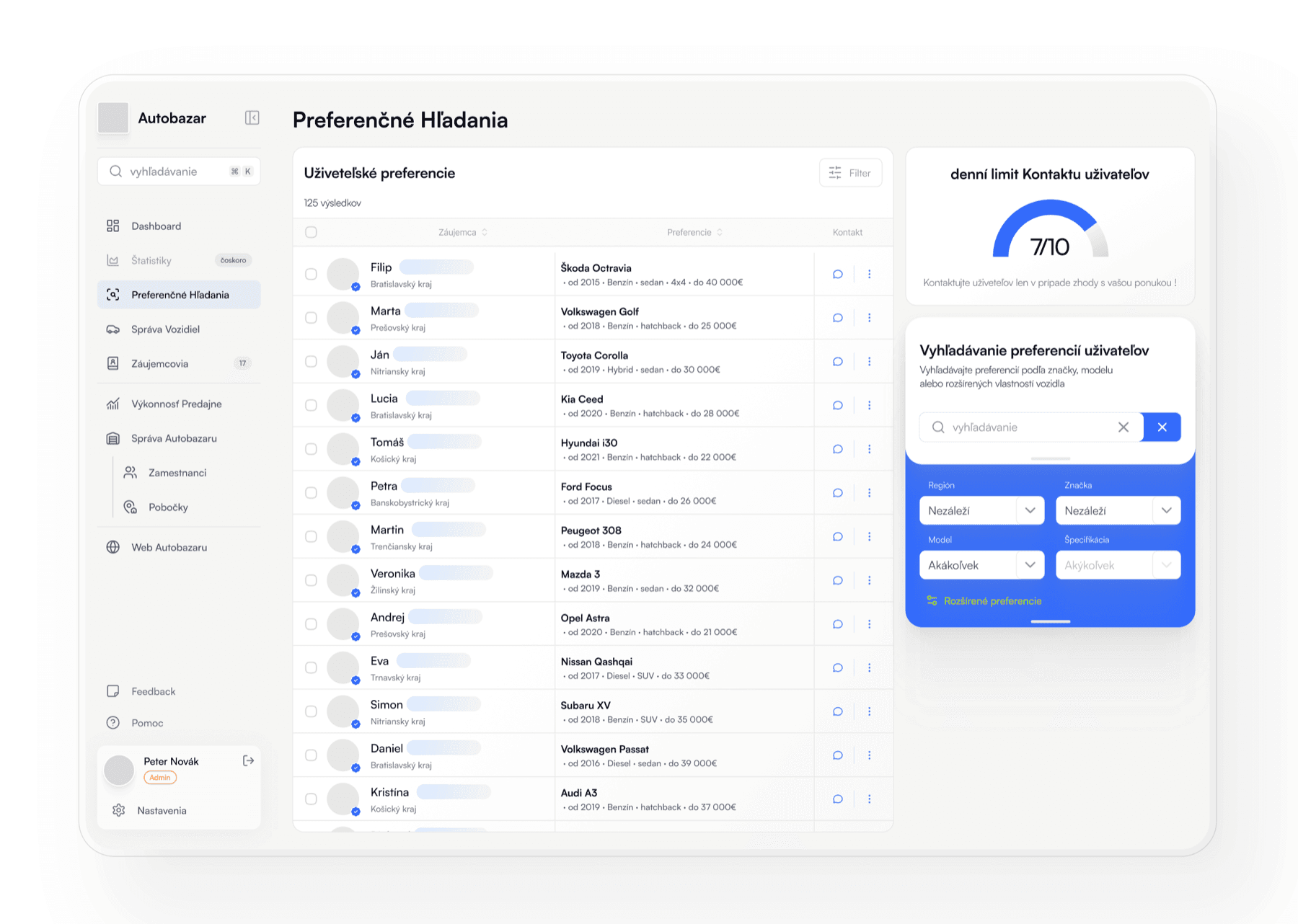
Task: Check the Filip row checkbox
Action: tap(311, 274)
